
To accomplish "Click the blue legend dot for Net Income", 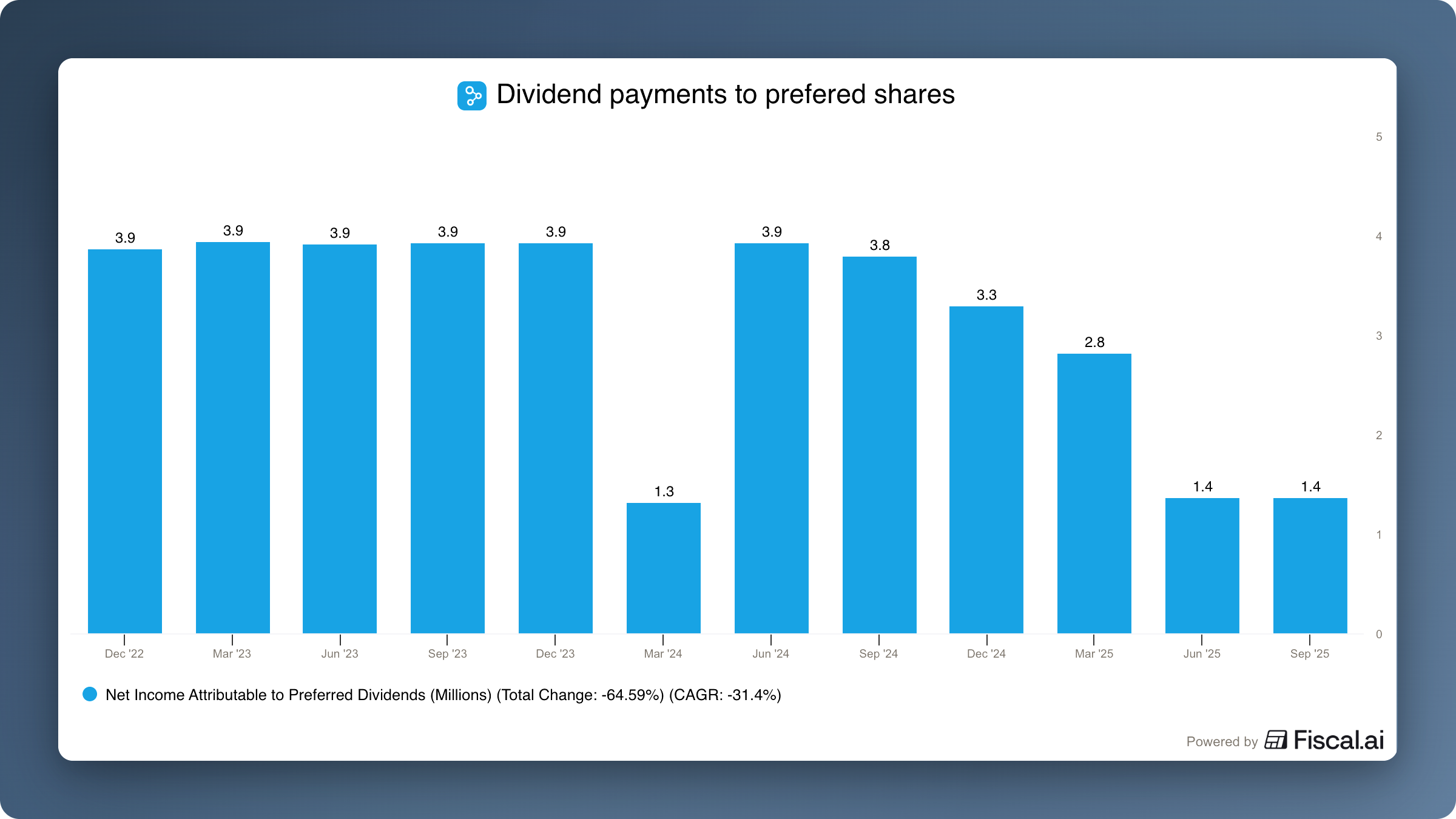I will click(x=90, y=694).
